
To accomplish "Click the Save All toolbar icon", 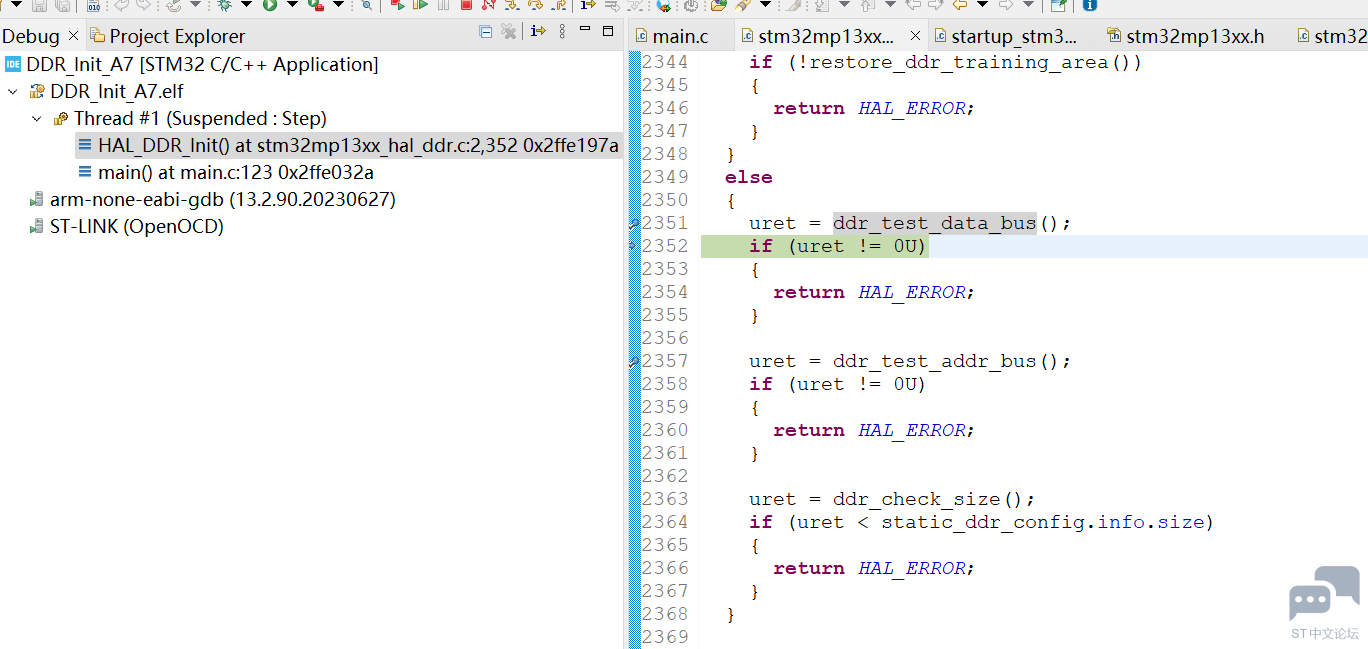I will 62,5.
